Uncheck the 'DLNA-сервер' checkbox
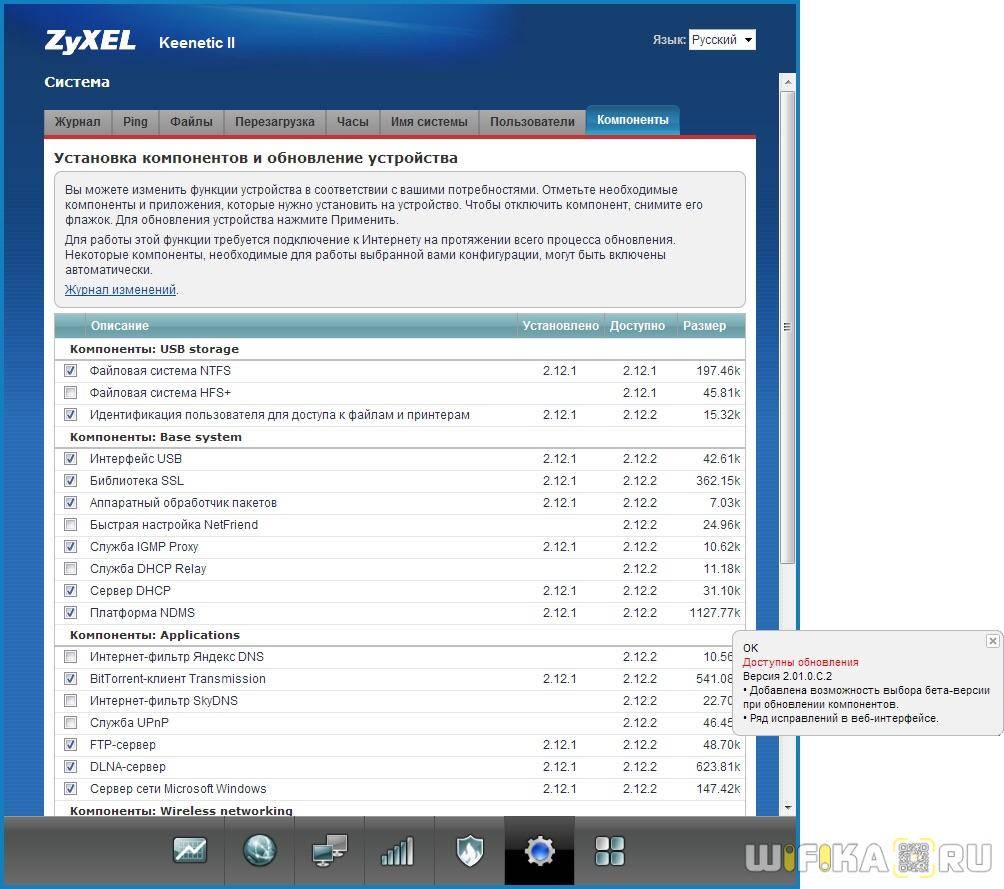This screenshot has height=889, width=1004. (x=70, y=767)
